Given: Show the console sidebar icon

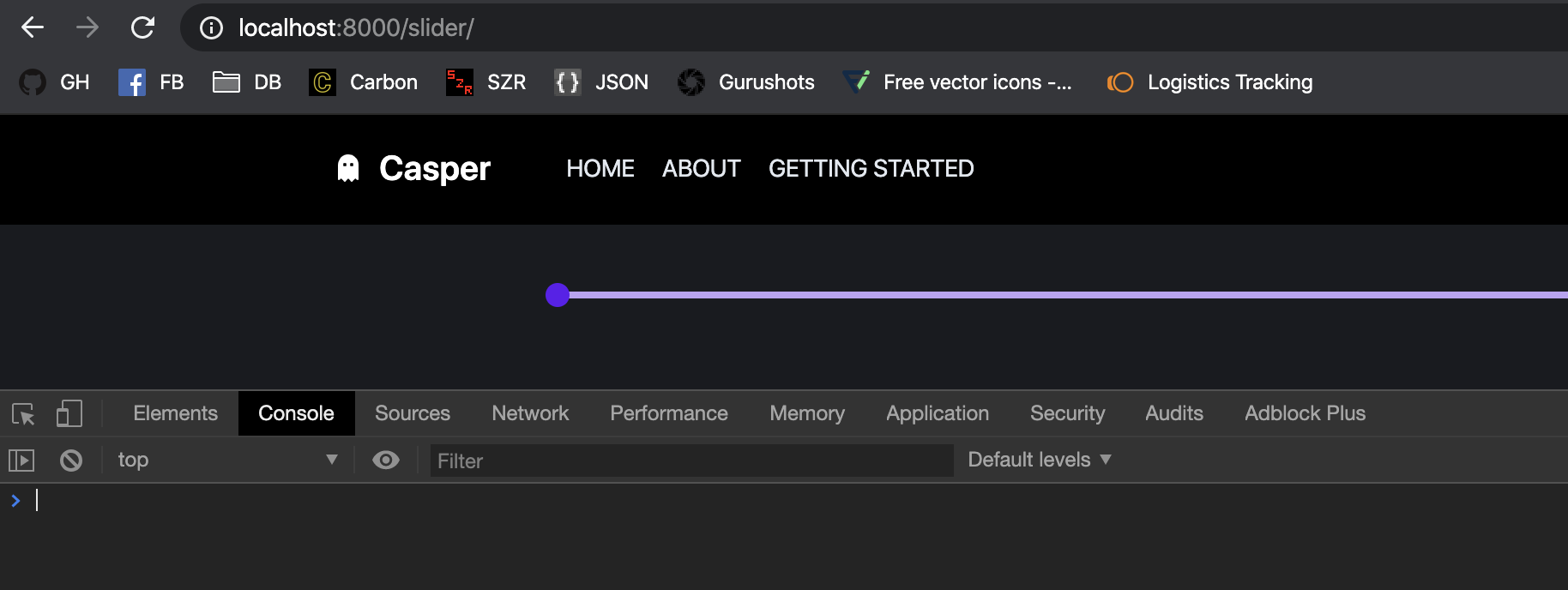Looking at the screenshot, I should point(21,461).
